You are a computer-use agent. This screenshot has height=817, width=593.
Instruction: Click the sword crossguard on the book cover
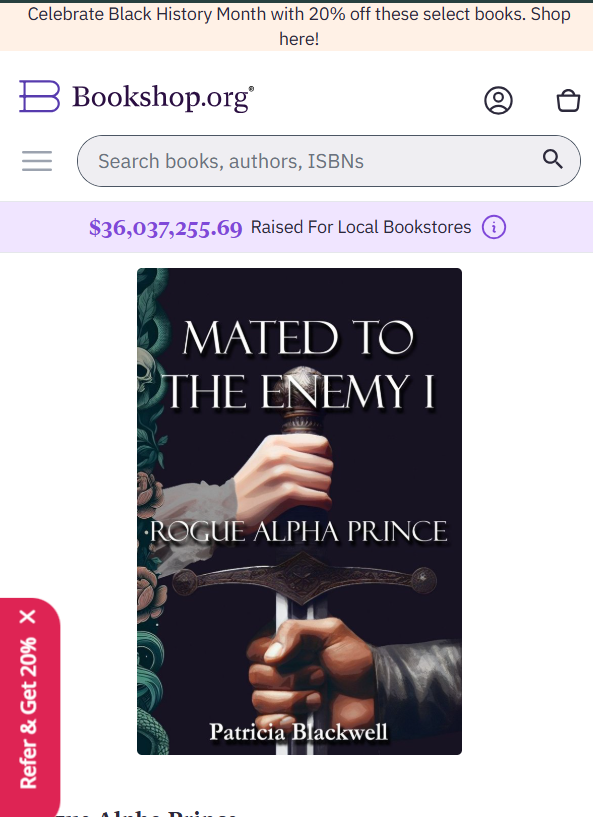pos(304,579)
